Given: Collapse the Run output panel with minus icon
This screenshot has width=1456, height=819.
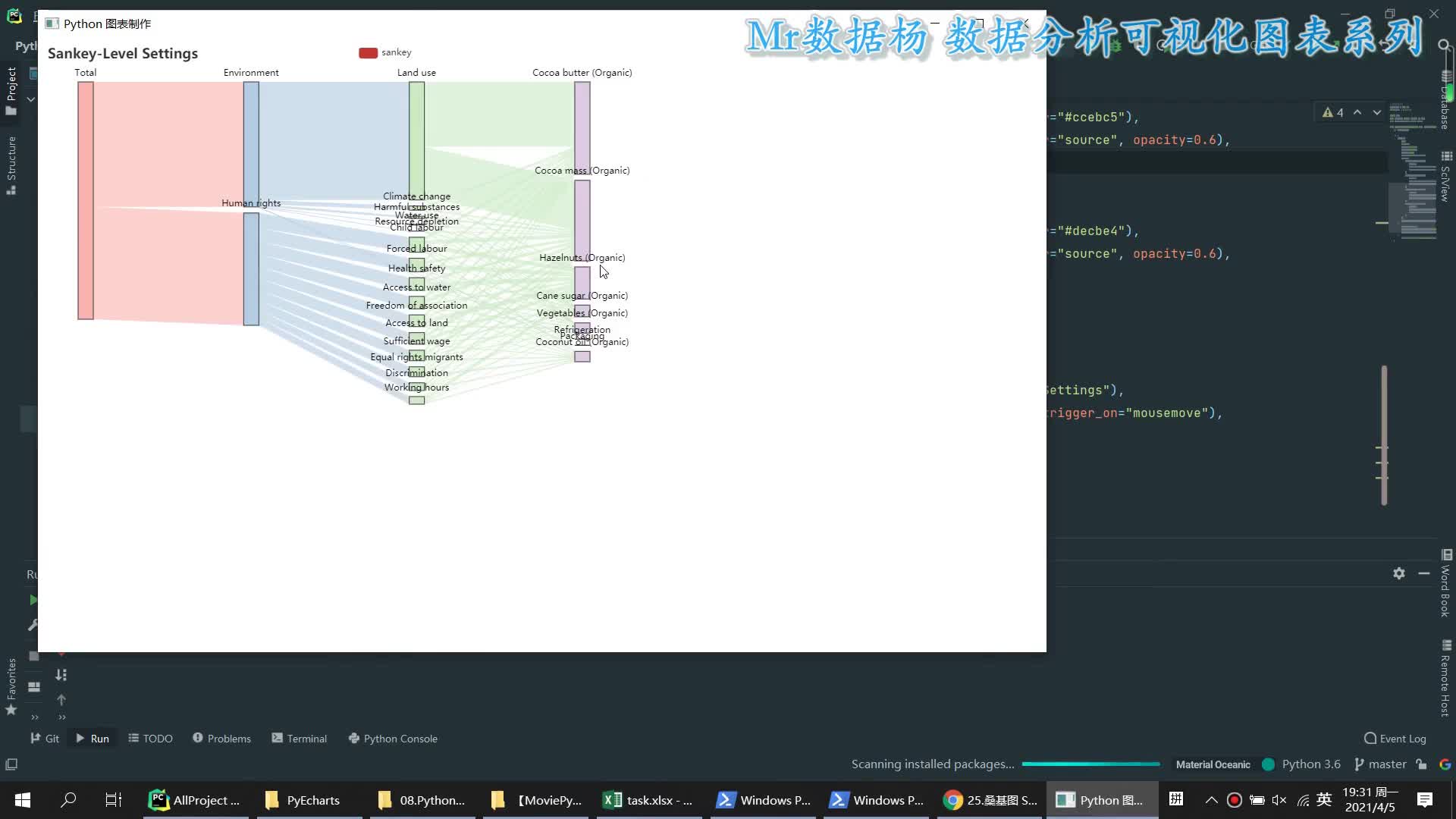Looking at the screenshot, I should (x=1423, y=574).
